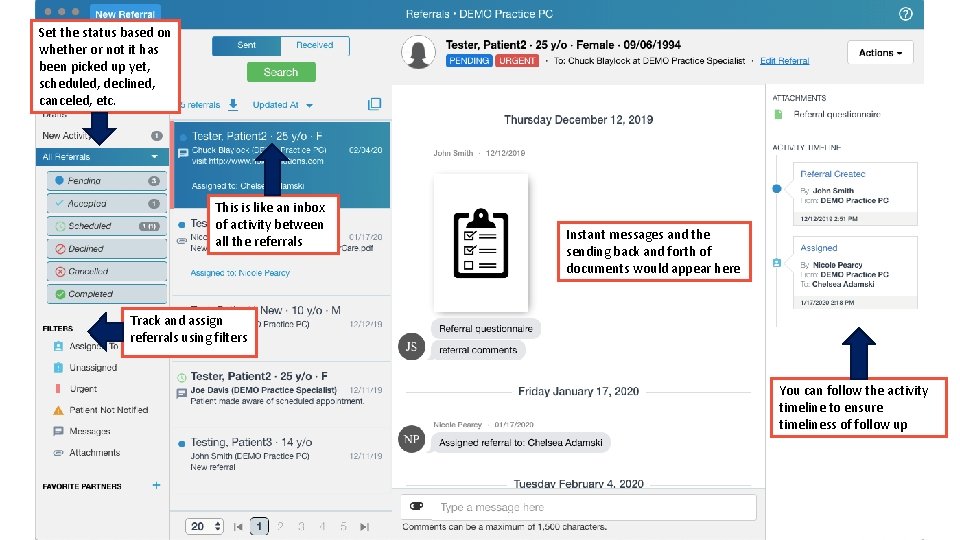
Task: Click the green Search button
Action: click(281, 72)
